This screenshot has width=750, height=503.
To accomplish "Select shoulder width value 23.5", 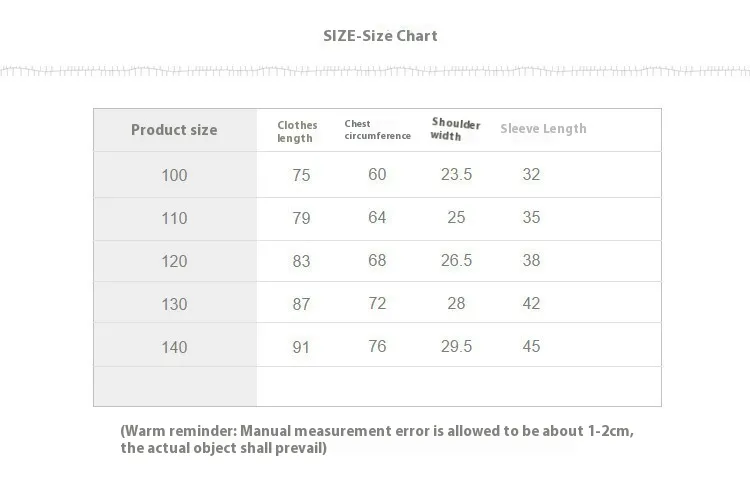I will click(456, 174).
